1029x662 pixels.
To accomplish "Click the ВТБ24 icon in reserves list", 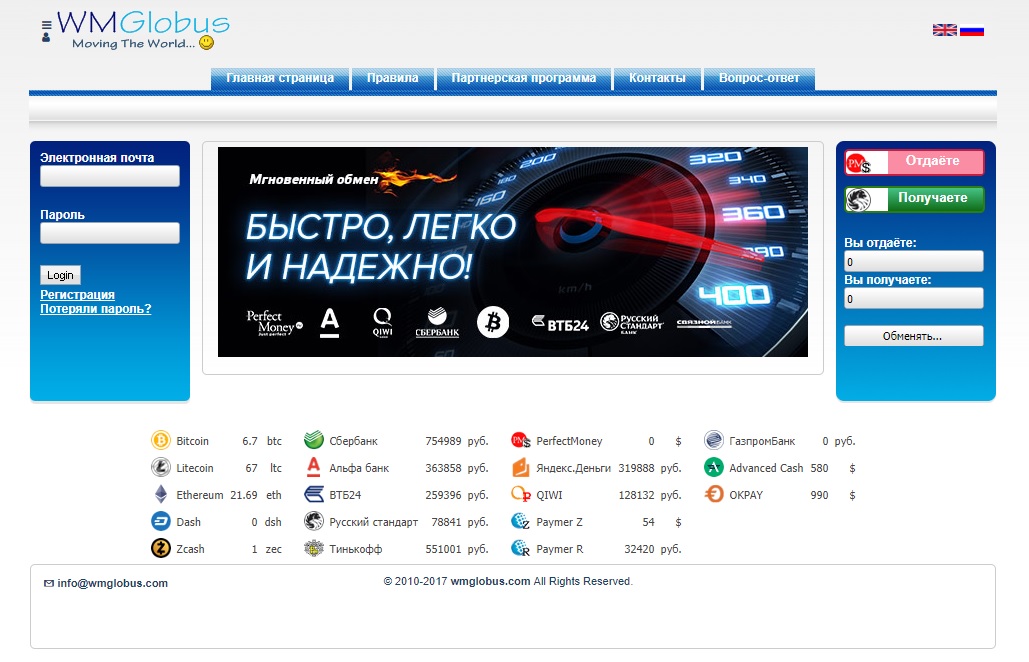I will click(x=314, y=494).
